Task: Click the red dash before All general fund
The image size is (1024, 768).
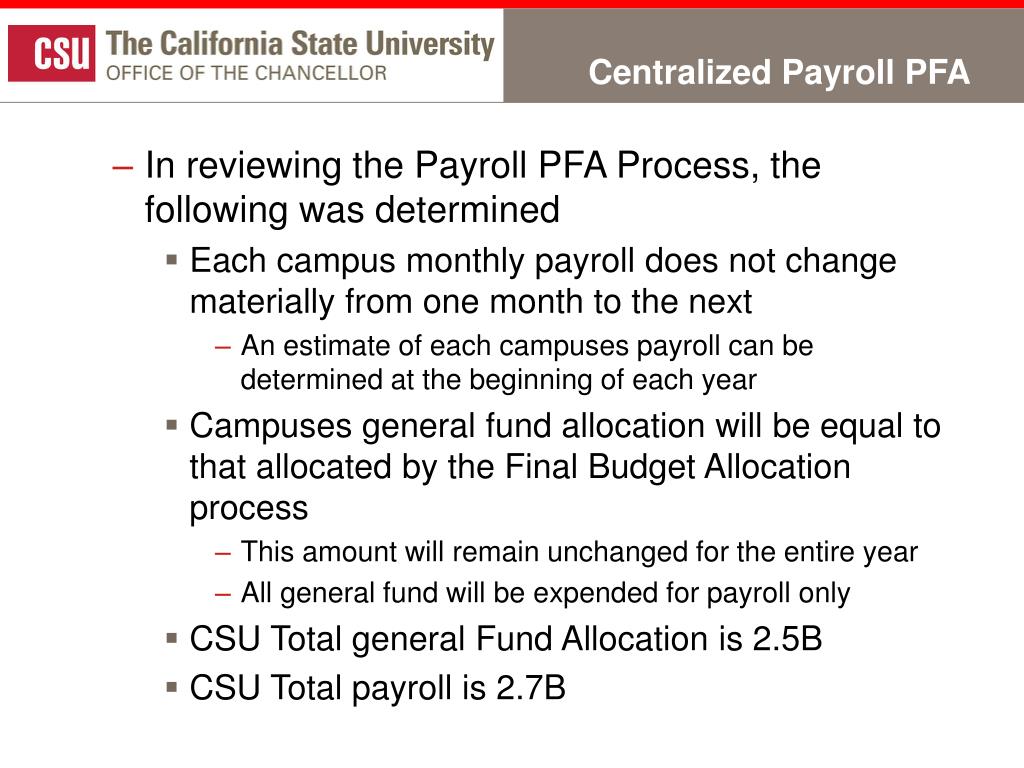Action: 223,594
